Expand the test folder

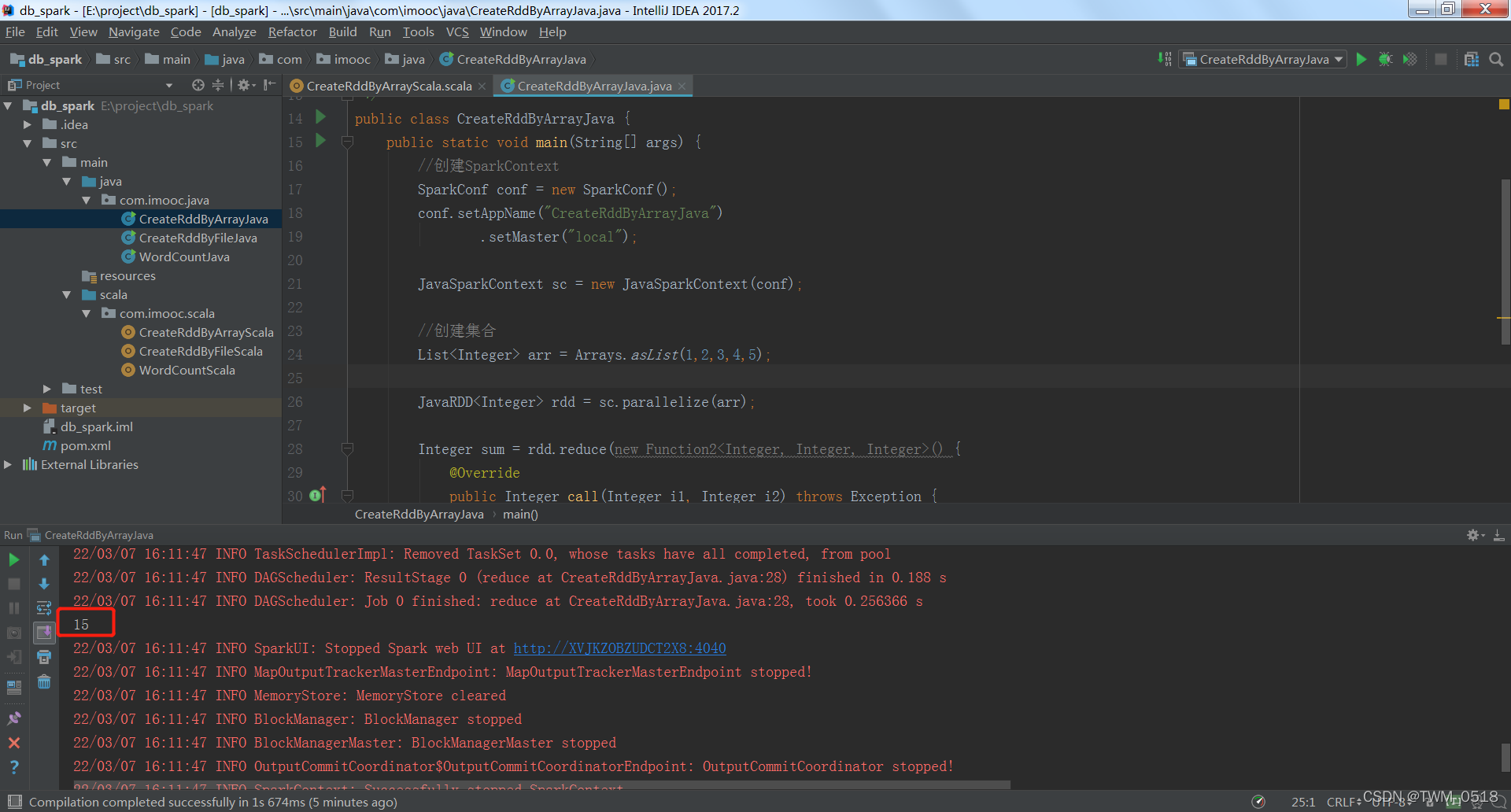coord(47,389)
